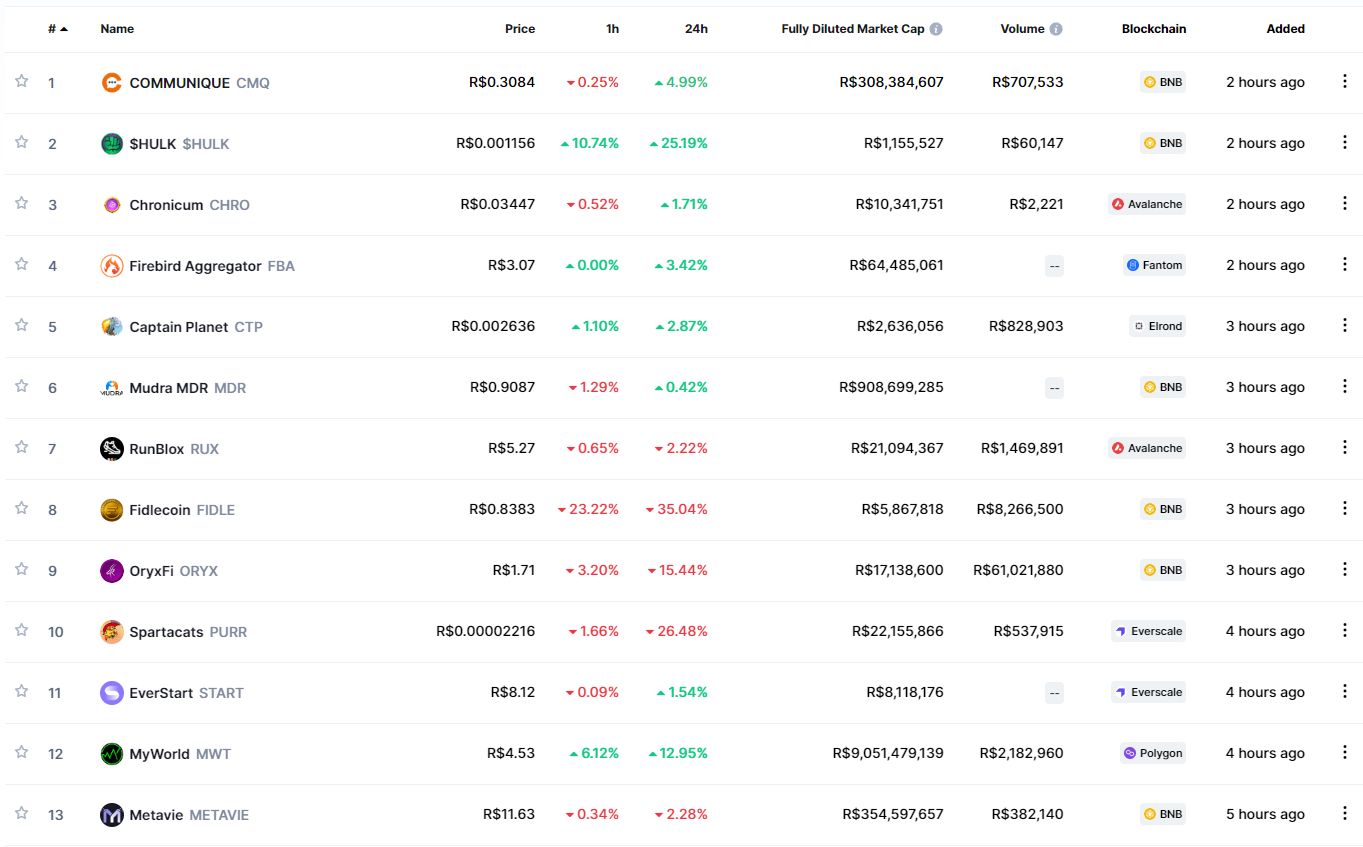Click the OryxFi purple logo
Image resolution: width=1363 pixels, height=847 pixels.
pyautogui.click(x=112, y=570)
